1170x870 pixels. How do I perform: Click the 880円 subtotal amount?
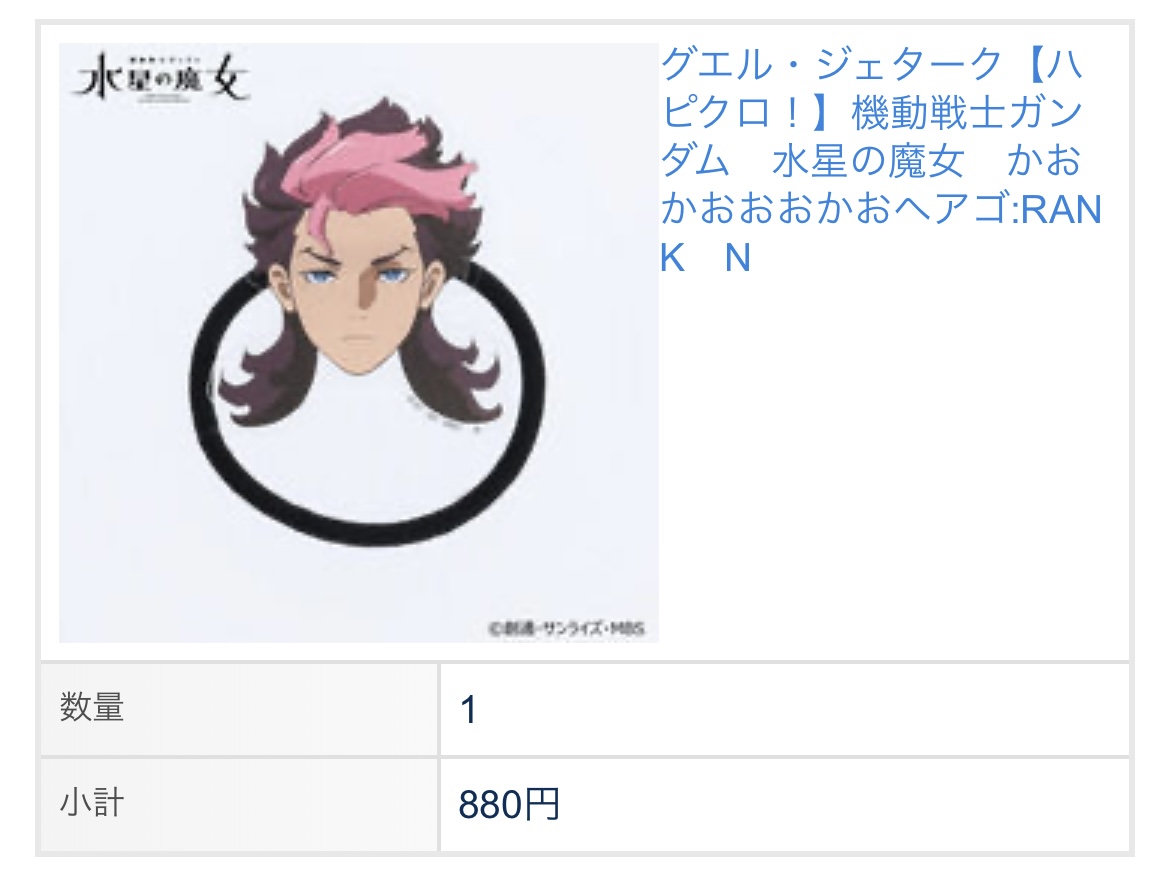pyautogui.click(x=509, y=804)
